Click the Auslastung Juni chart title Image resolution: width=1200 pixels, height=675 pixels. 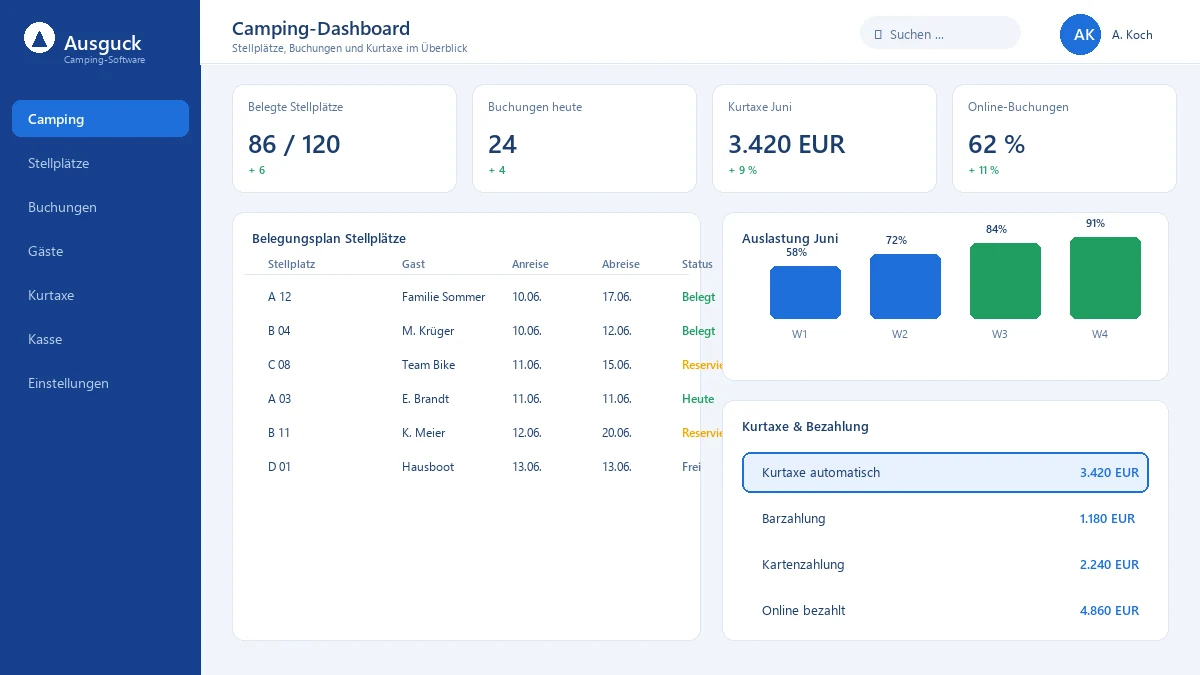click(790, 239)
